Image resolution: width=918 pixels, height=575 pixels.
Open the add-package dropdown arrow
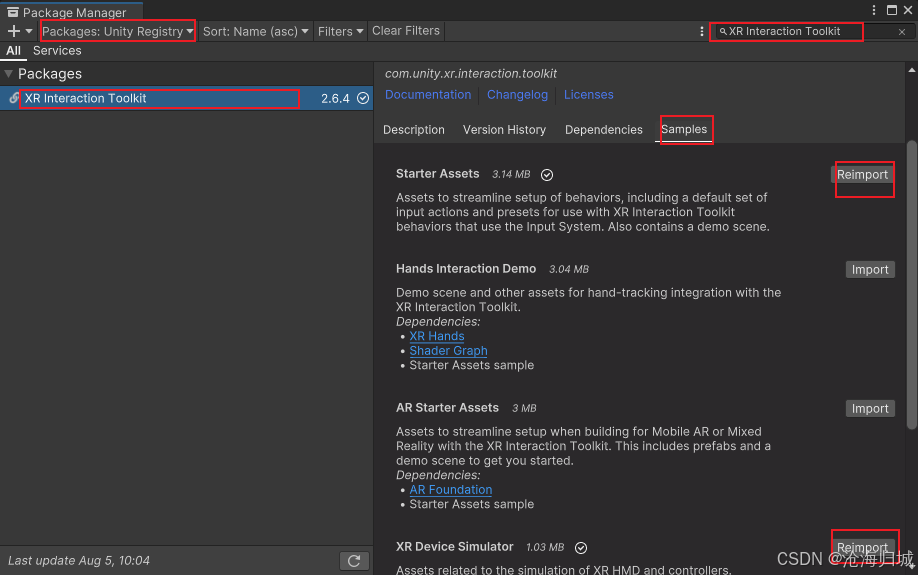point(29,32)
